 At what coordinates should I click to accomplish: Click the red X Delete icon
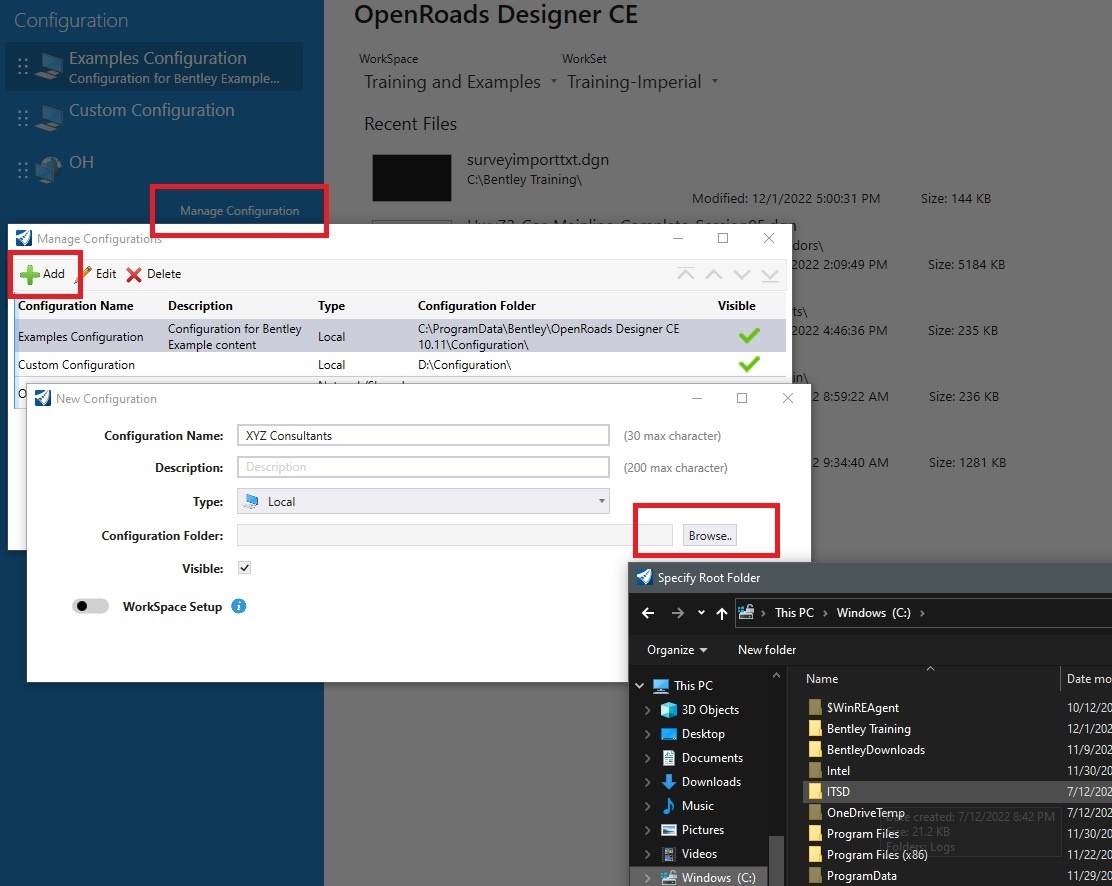click(133, 275)
